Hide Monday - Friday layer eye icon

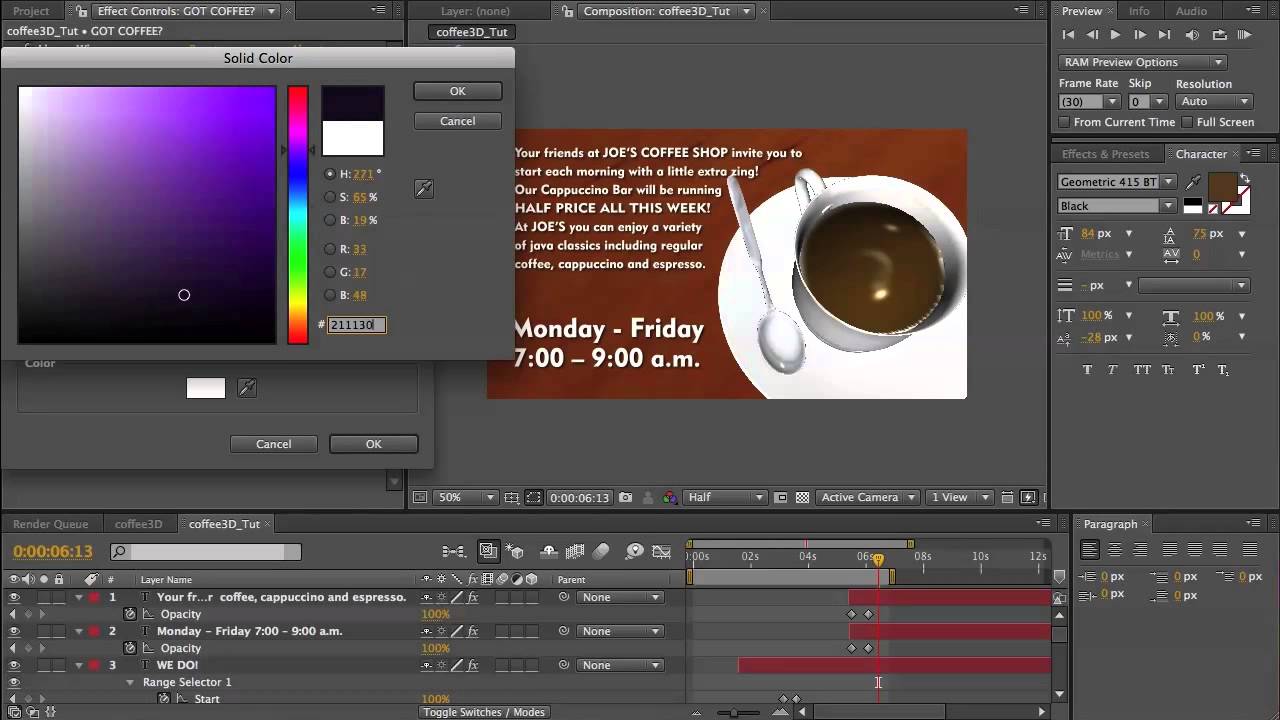click(14, 631)
